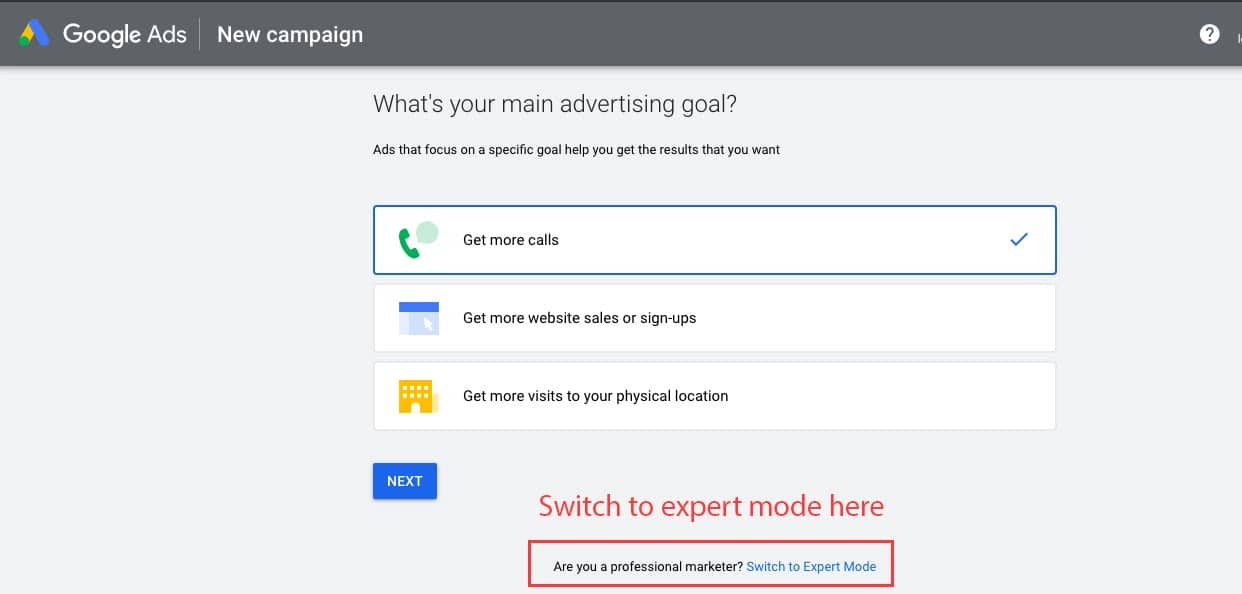
Task: Click the 'Ads that focus on a specific goal' subtitle
Action: coord(576,150)
